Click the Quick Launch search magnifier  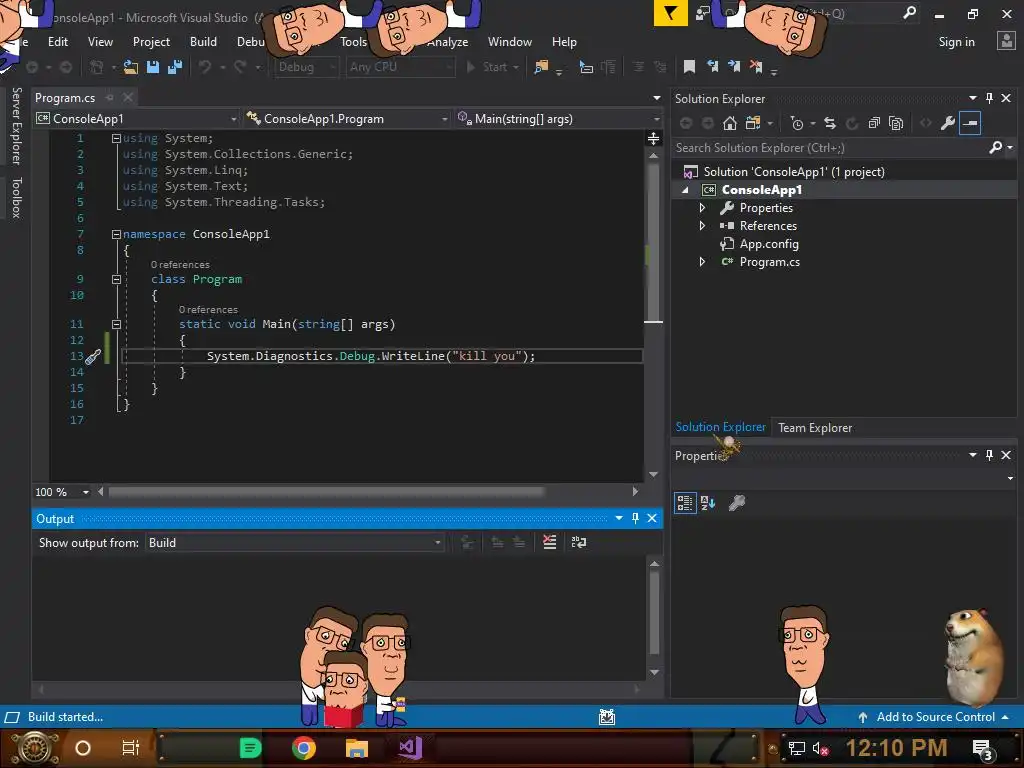(909, 13)
